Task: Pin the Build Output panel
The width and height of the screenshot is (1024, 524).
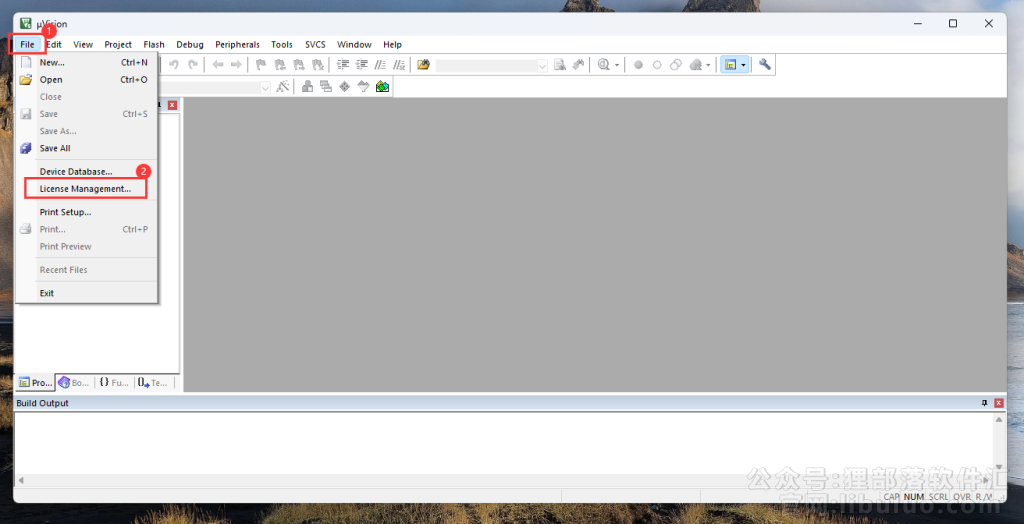Action: click(984, 403)
